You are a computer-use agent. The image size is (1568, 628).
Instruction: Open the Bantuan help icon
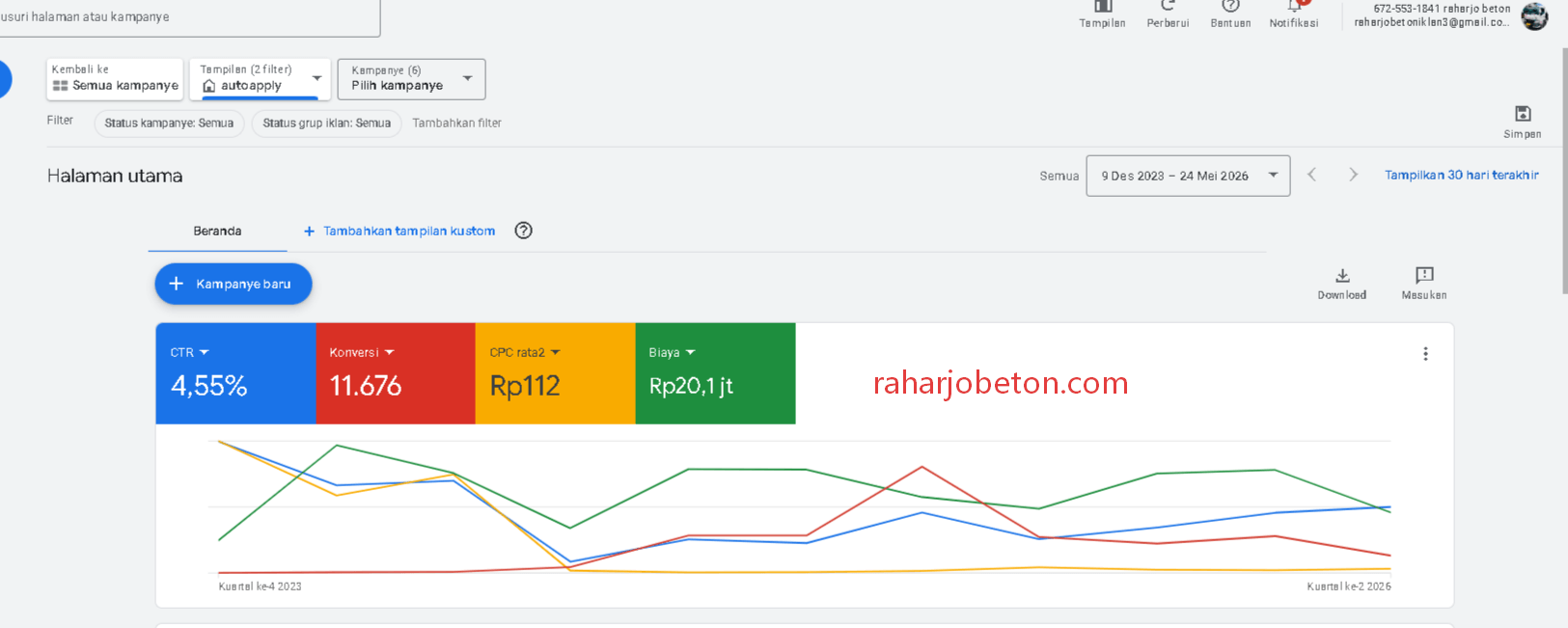pos(1230,7)
